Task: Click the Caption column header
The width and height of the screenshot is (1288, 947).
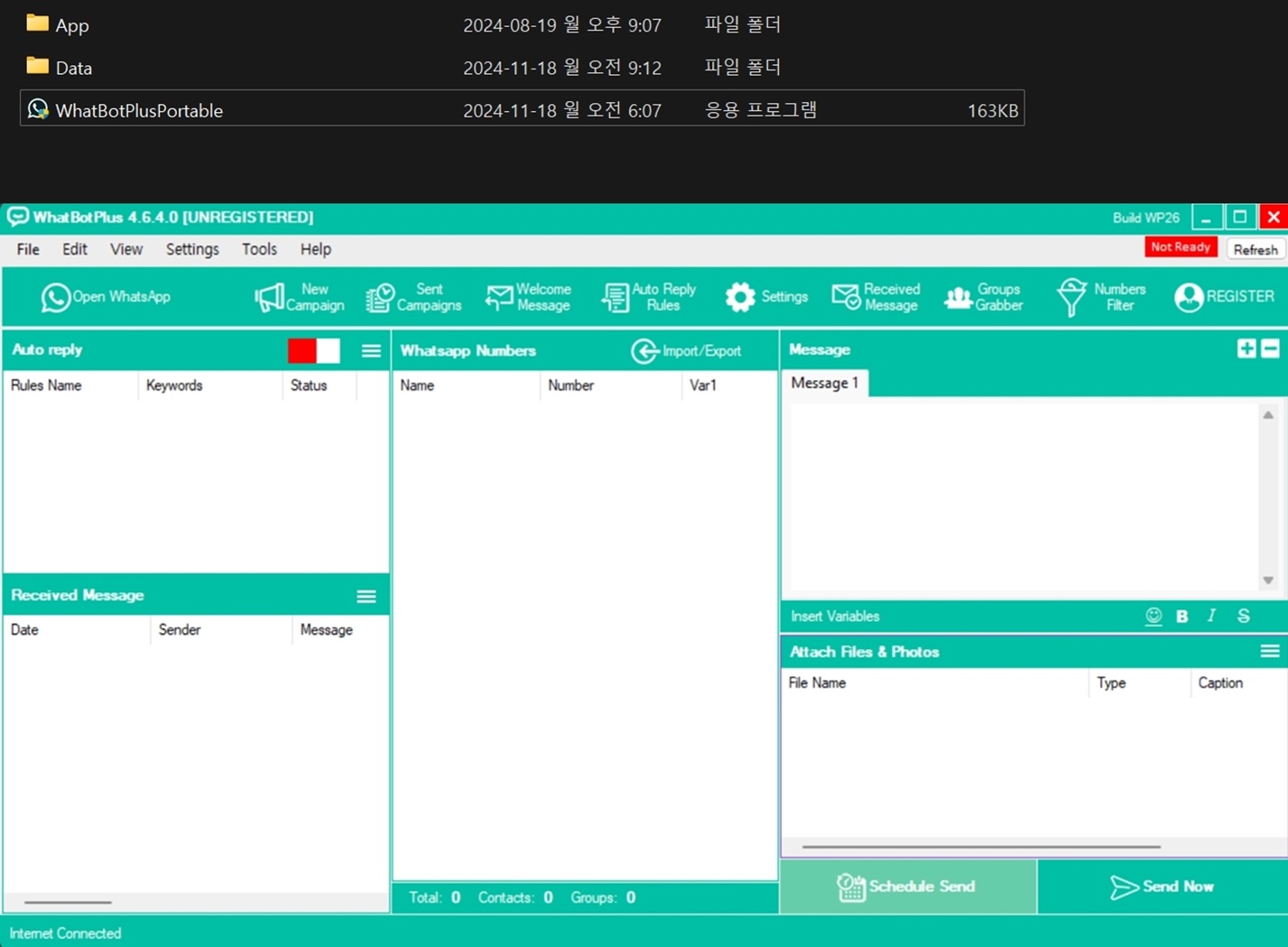Action: (x=1238, y=683)
